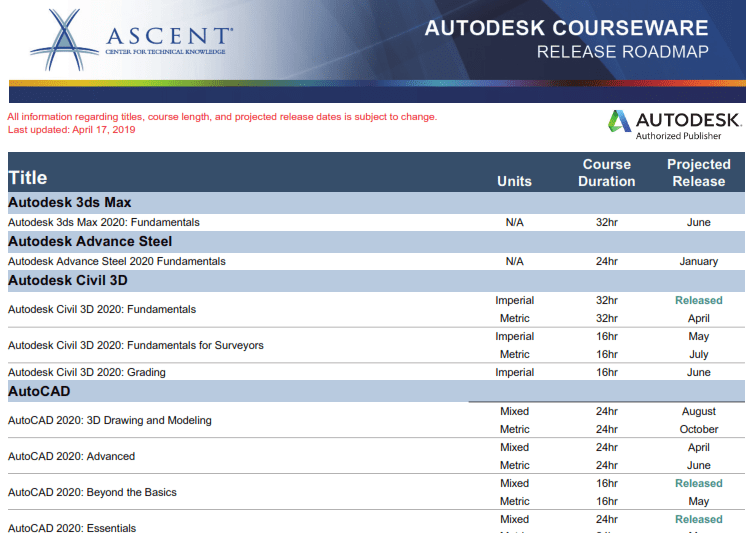Click the rainbow gradient stripe below the banner
The image size is (748, 533).
[374, 84]
